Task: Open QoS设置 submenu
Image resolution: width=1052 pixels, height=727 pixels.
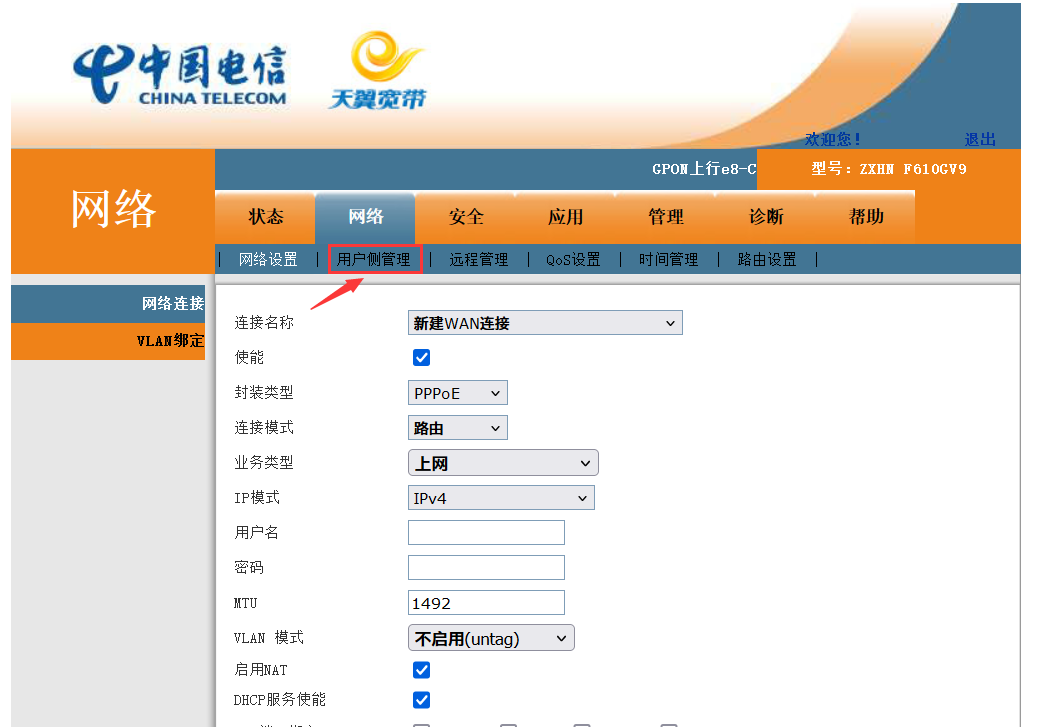Action: pyautogui.click(x=573, y=260)
